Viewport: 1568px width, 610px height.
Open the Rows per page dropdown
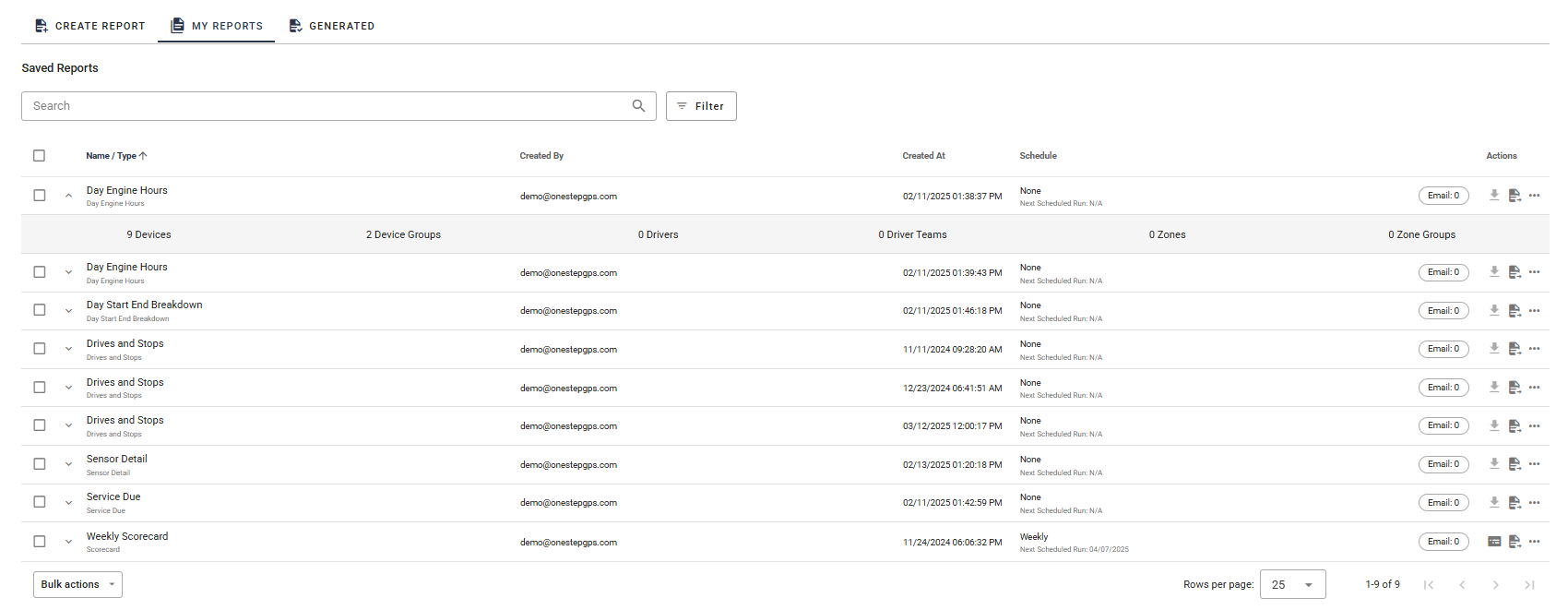(x=1292, y=584)
